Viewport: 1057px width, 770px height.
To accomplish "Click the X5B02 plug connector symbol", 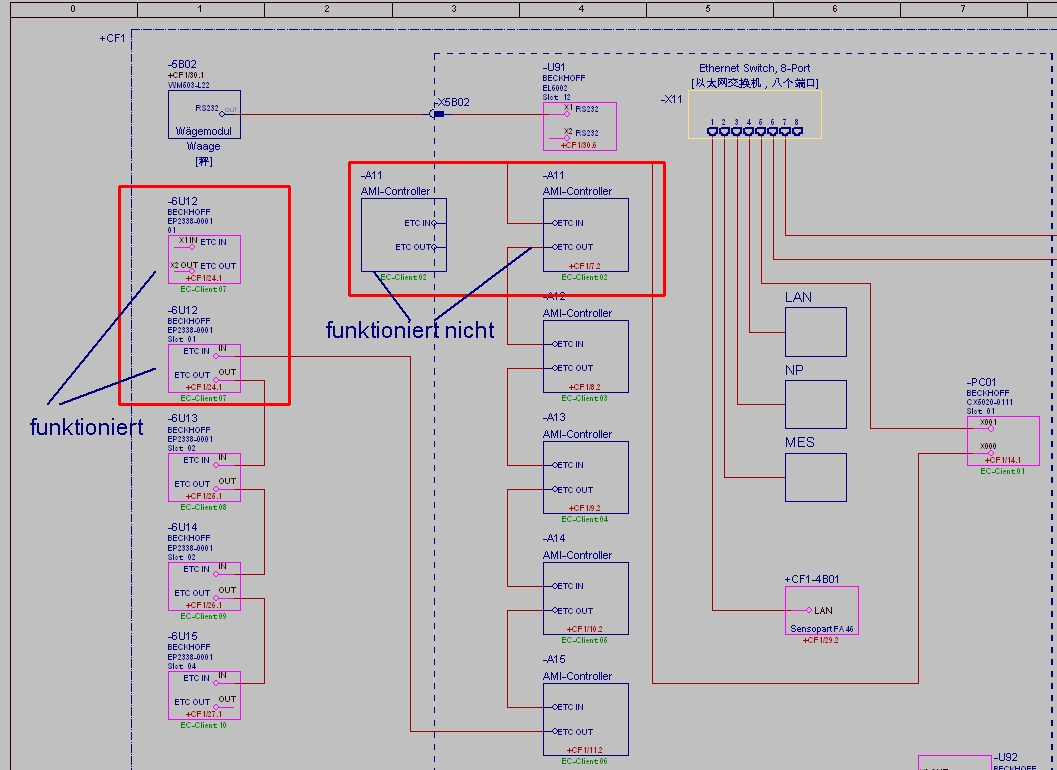I will pos(436,114).
